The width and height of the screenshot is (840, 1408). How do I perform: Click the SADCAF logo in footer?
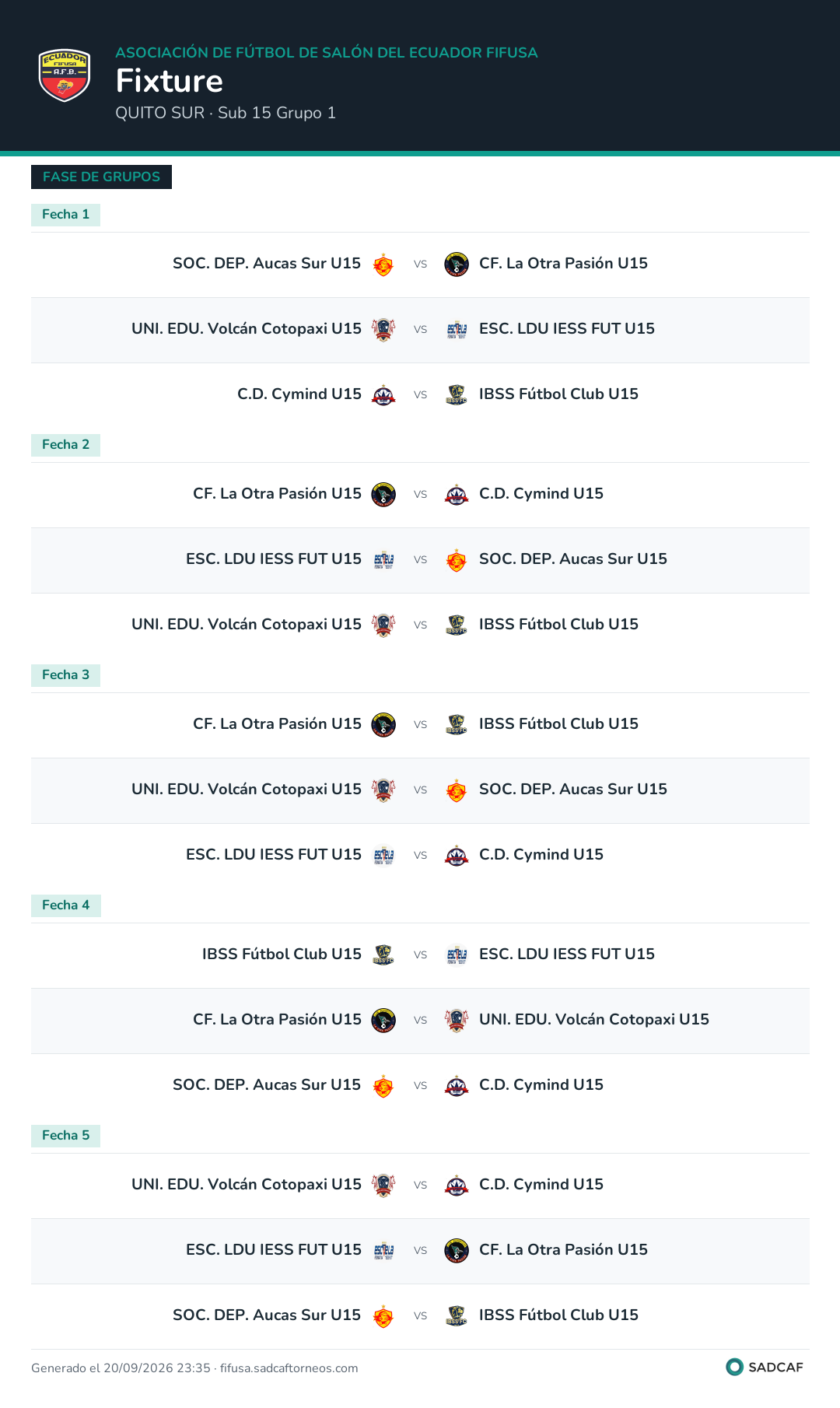765,1367
